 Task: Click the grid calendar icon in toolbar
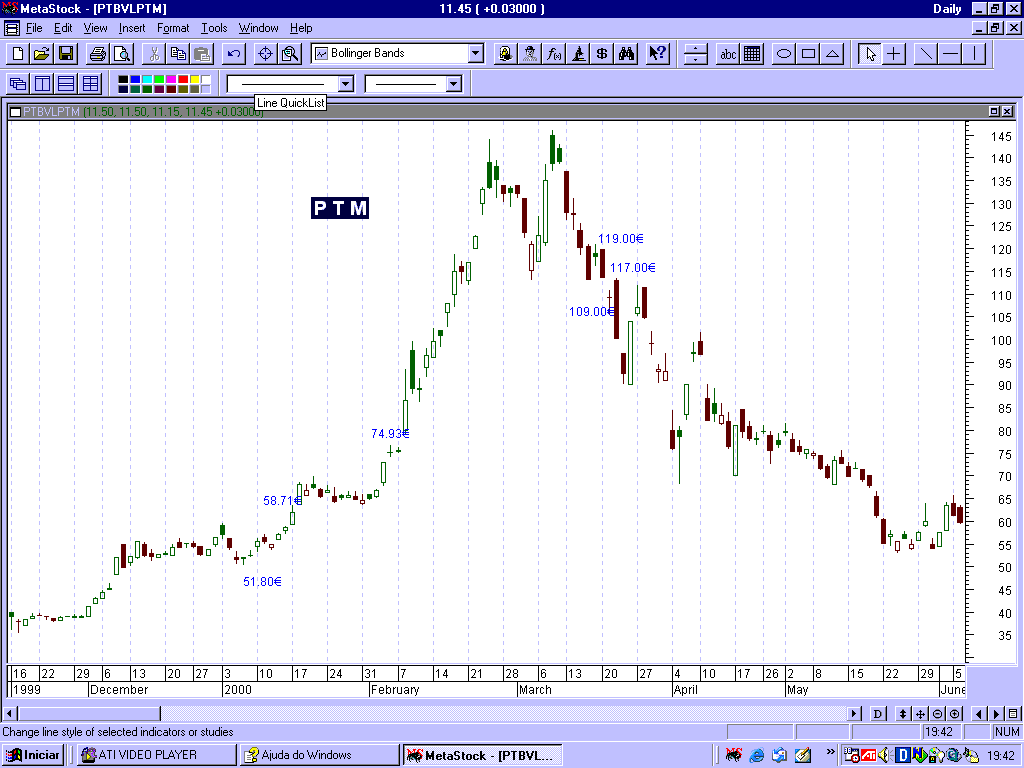click(x=752, y=54)
